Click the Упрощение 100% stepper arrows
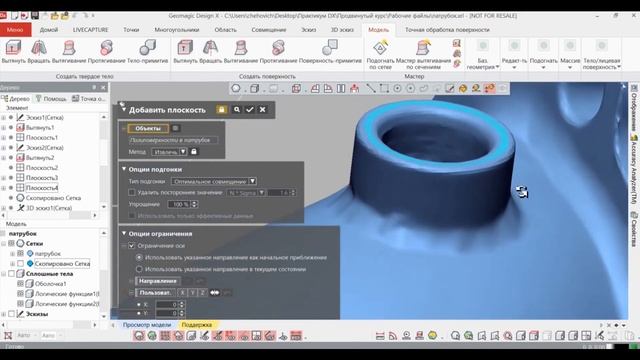Image resolution: width=640 pixels, height=360 pixels. pyautogui.click(x=194, y=204)
